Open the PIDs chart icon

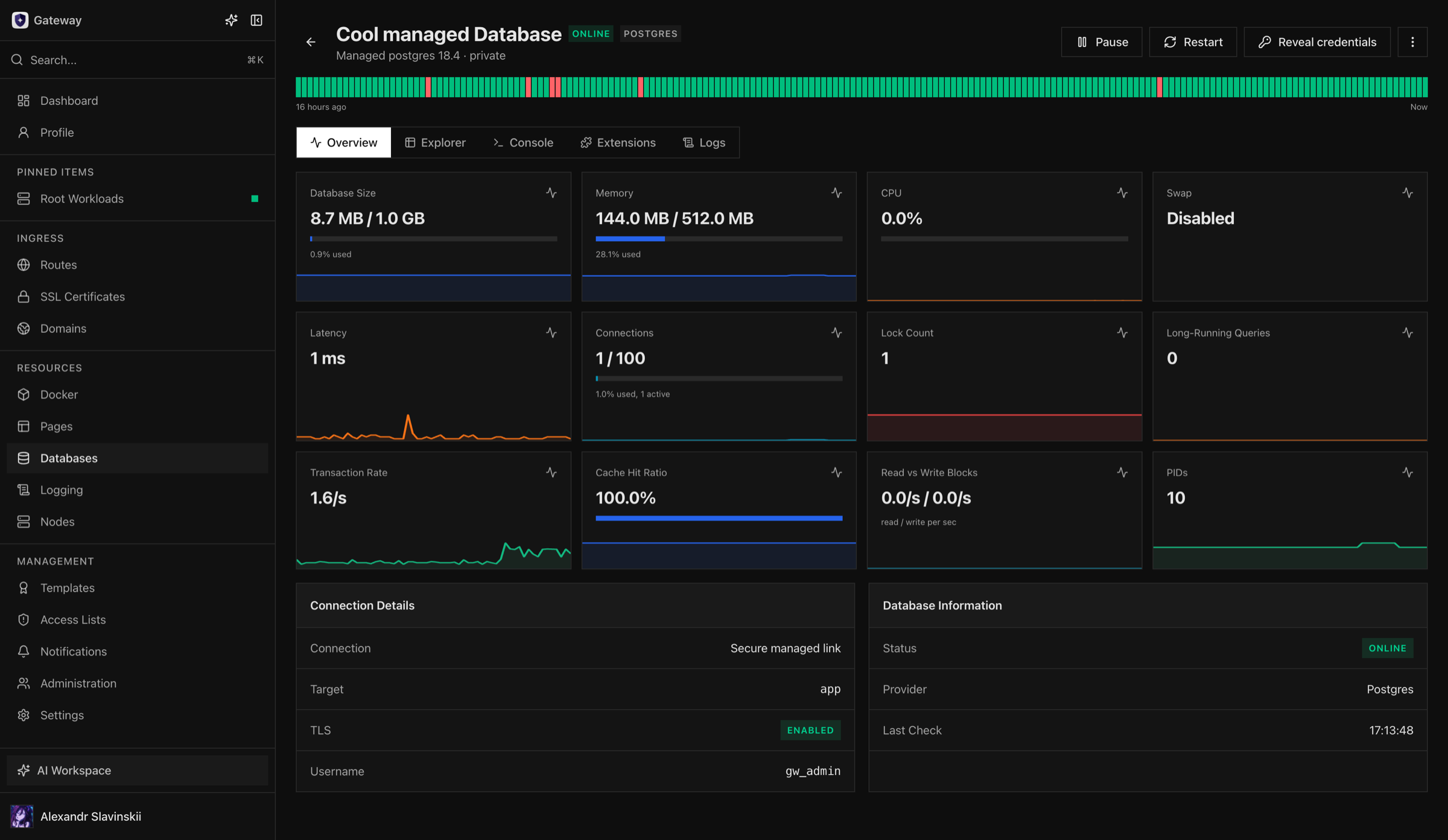pos(1408,472)
